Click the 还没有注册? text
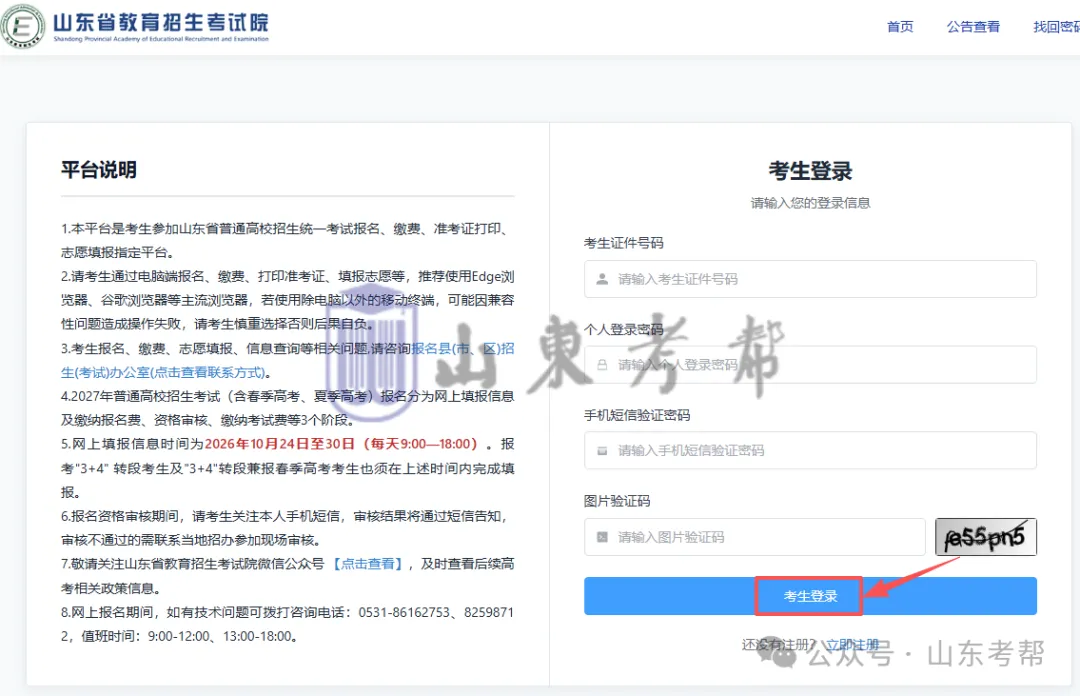Screen dimensions: 1080x696 778,645
